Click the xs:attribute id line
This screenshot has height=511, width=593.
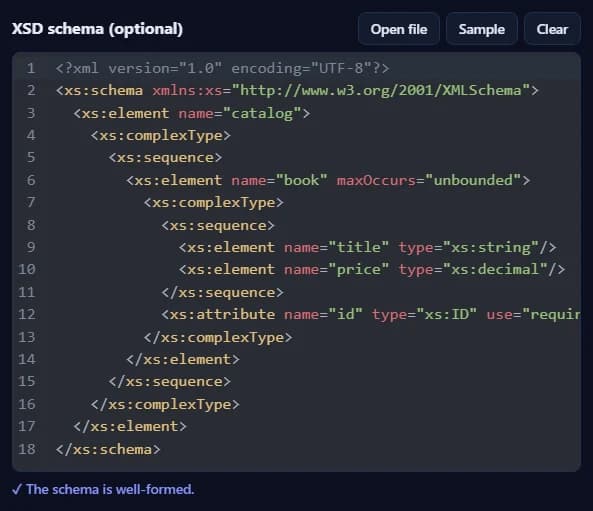pyautogui.click(x=371, y=314)
